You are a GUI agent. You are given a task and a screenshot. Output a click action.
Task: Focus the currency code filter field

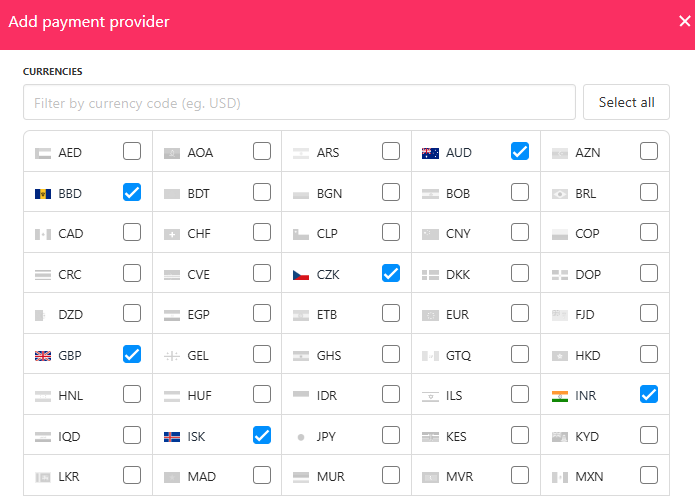pos(299,102)
